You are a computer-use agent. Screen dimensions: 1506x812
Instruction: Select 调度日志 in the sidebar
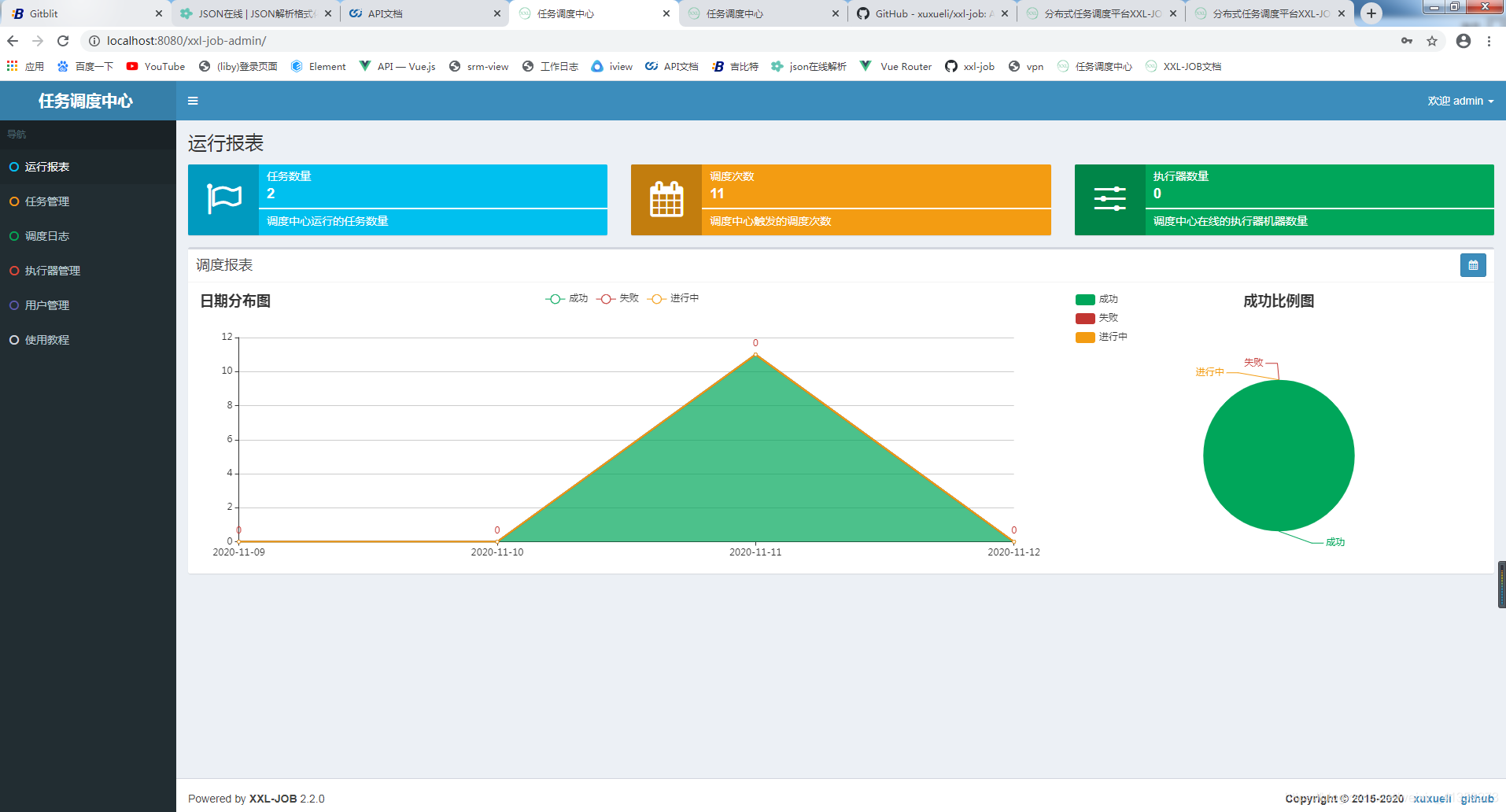(88, 236)
